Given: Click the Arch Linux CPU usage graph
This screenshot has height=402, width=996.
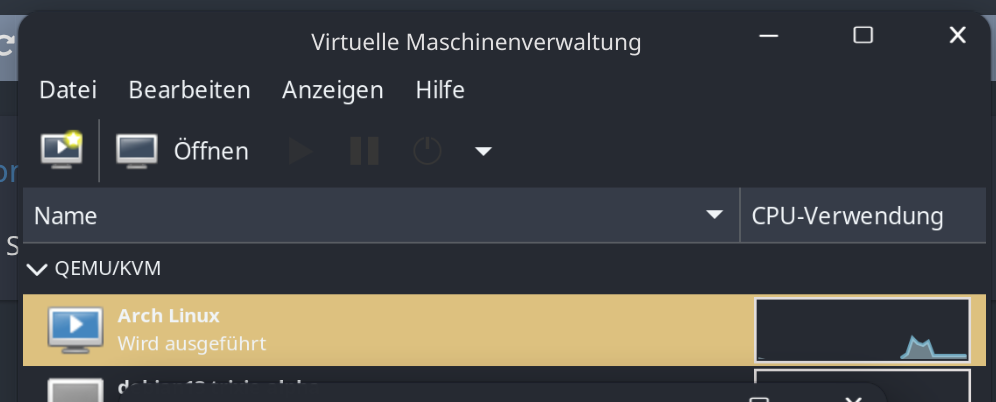Looking at the screenshot, I should (862, 330).
